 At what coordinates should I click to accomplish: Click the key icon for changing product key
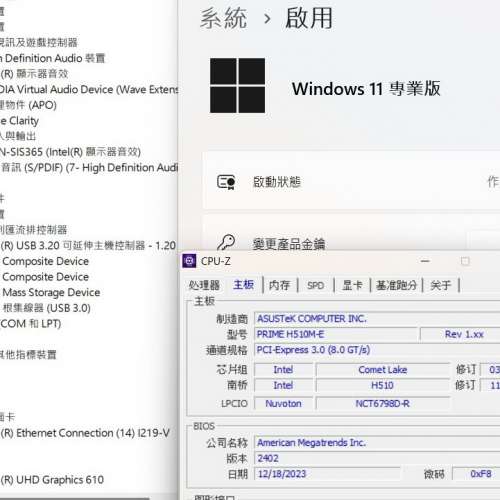point(226,243)
